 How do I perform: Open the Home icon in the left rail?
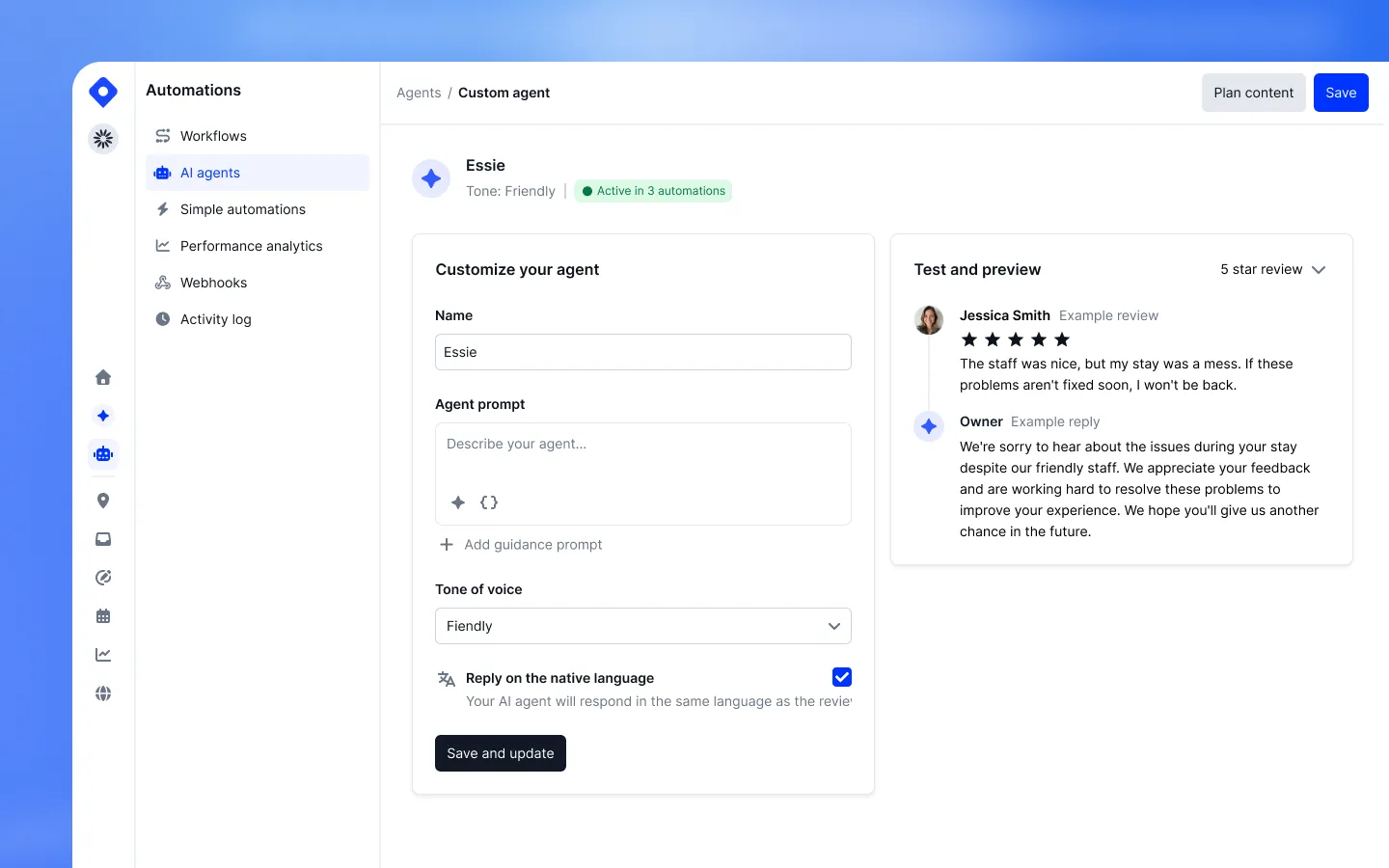point(103,377)
